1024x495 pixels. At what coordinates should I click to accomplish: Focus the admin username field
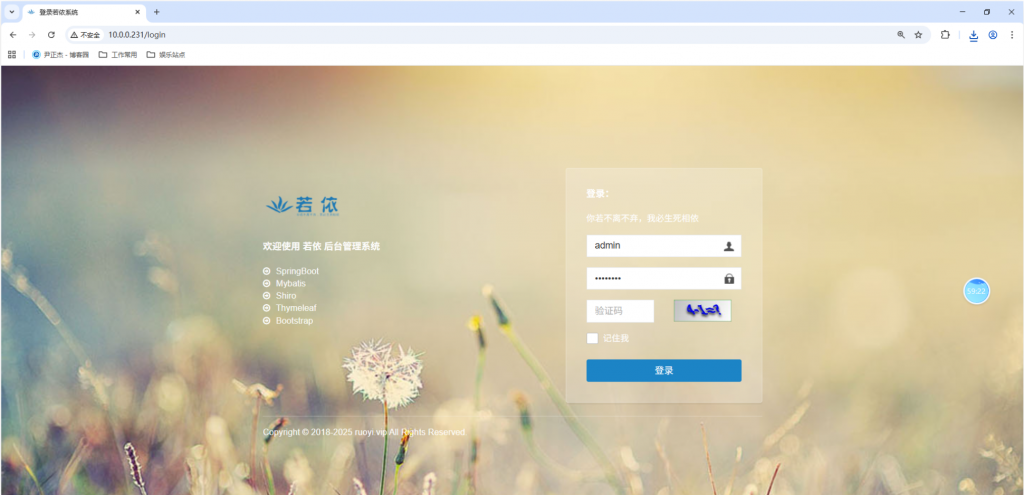click(x=664, y=246)
